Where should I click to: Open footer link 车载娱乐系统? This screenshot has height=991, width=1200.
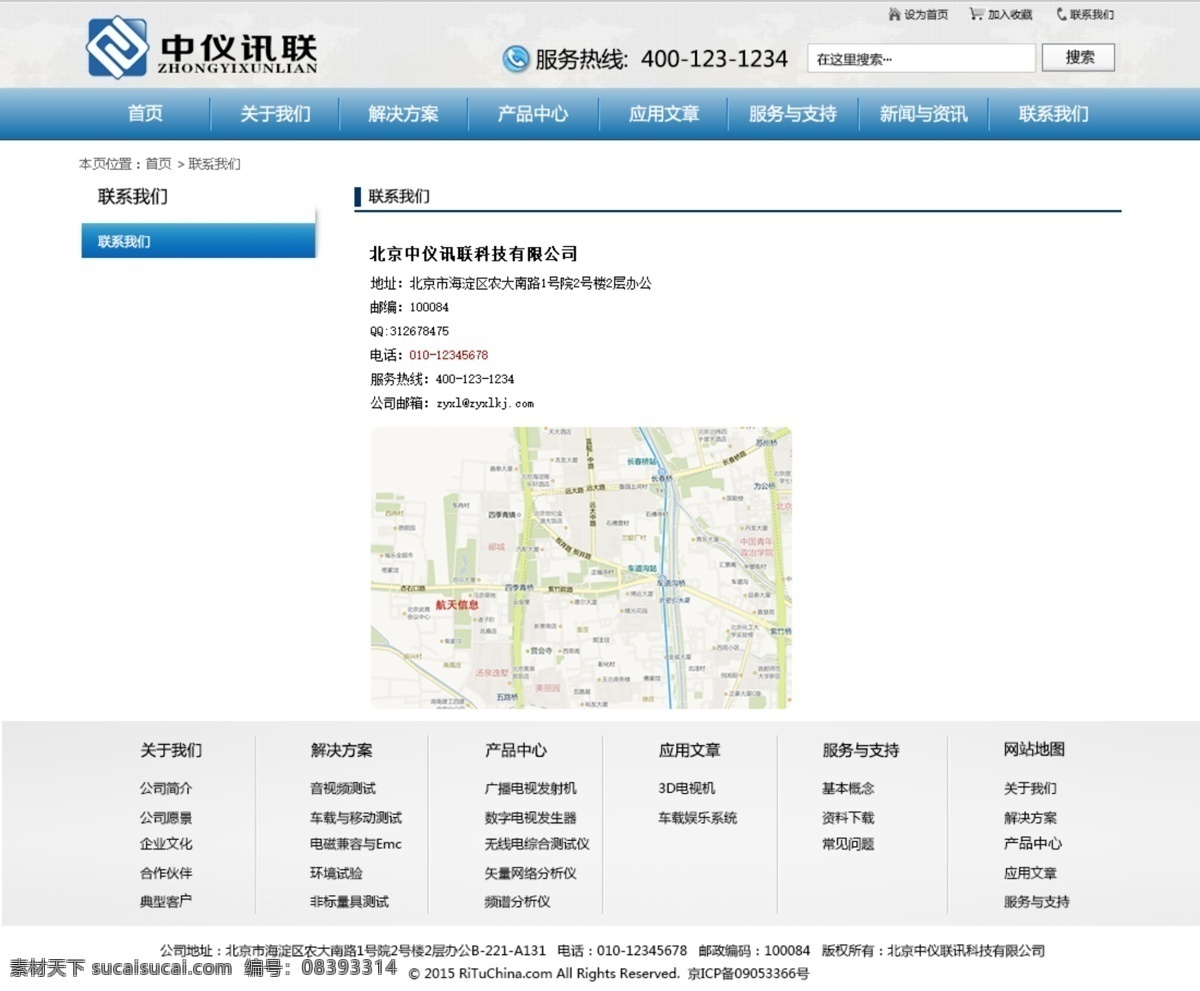[x=698, y=817]
